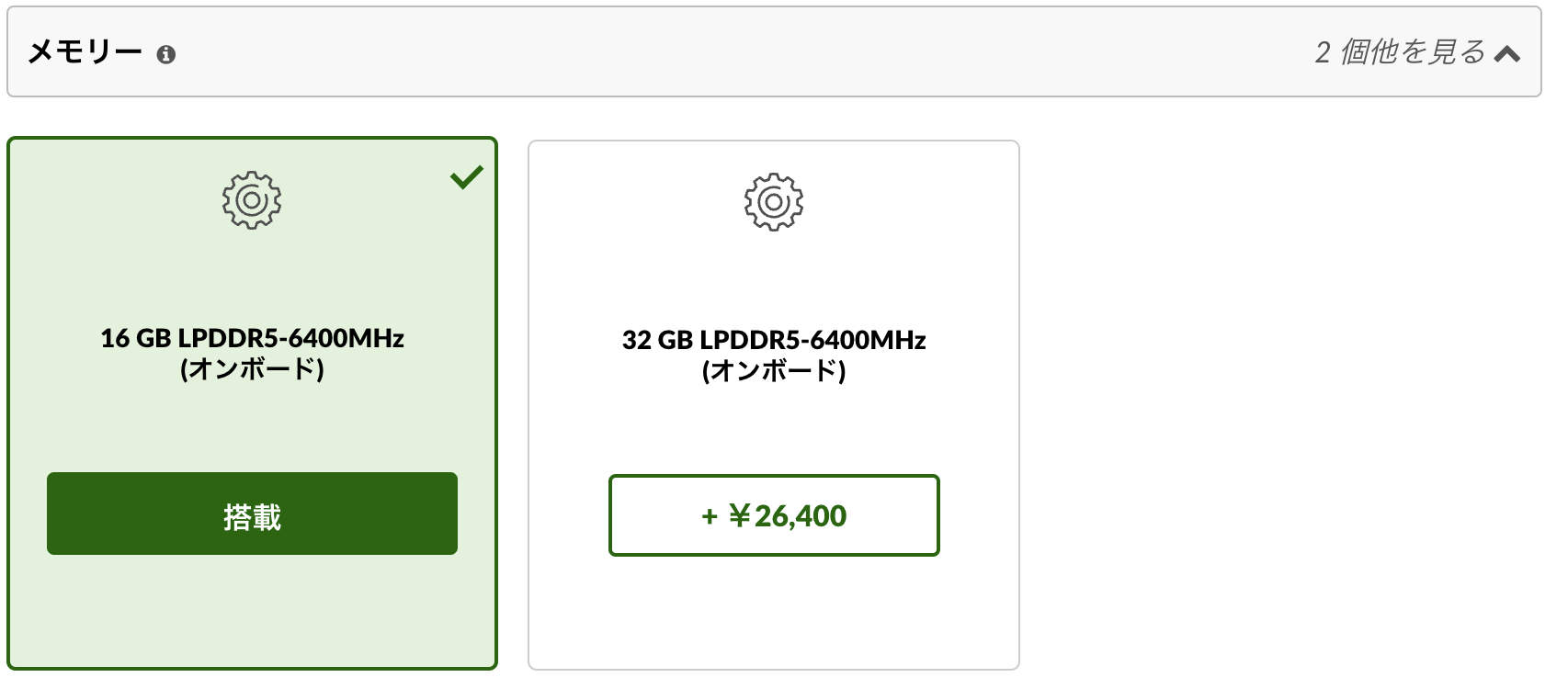Select the メモリー section heading

point(85,52)
